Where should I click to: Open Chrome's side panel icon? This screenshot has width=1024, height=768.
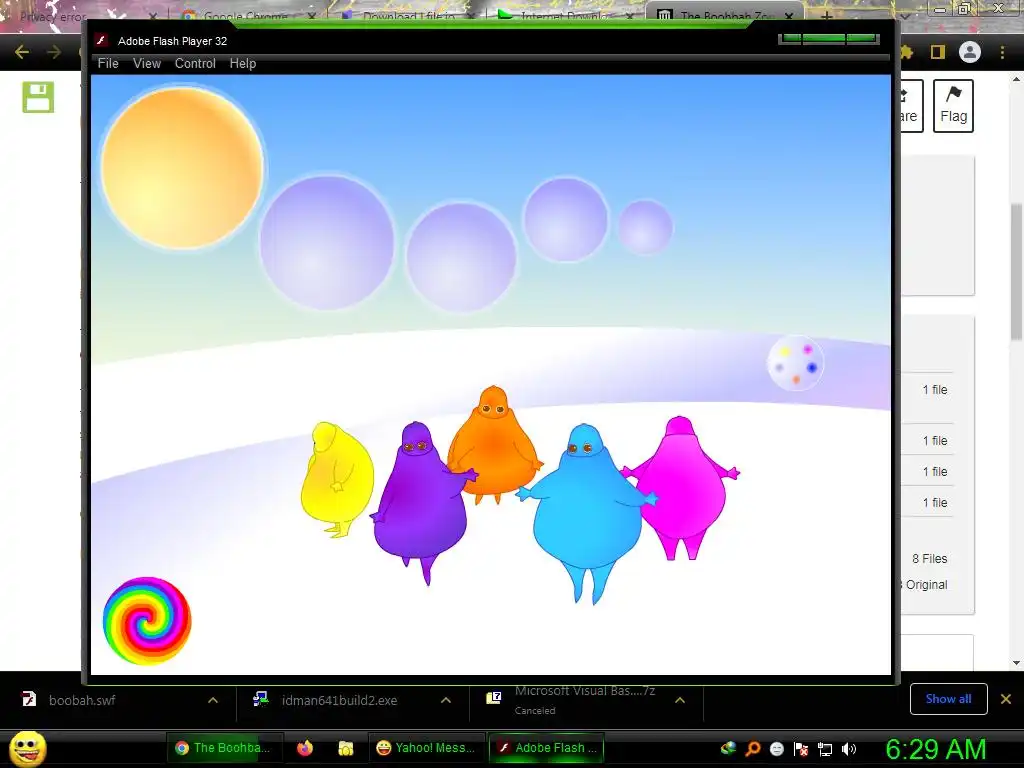point(937,52)
